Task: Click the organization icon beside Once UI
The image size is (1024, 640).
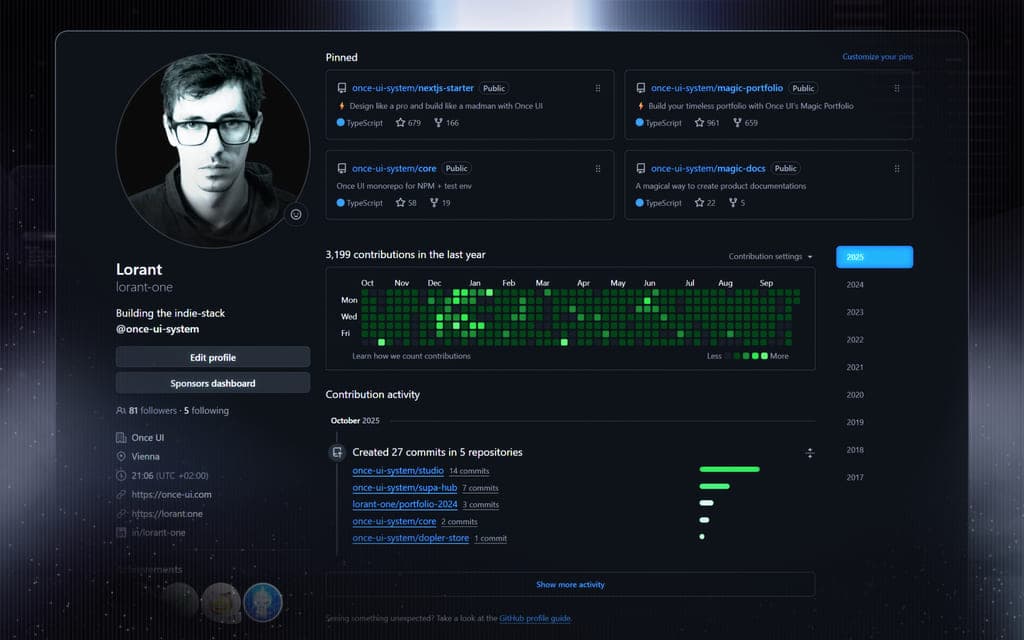Action: coord(121,437)
